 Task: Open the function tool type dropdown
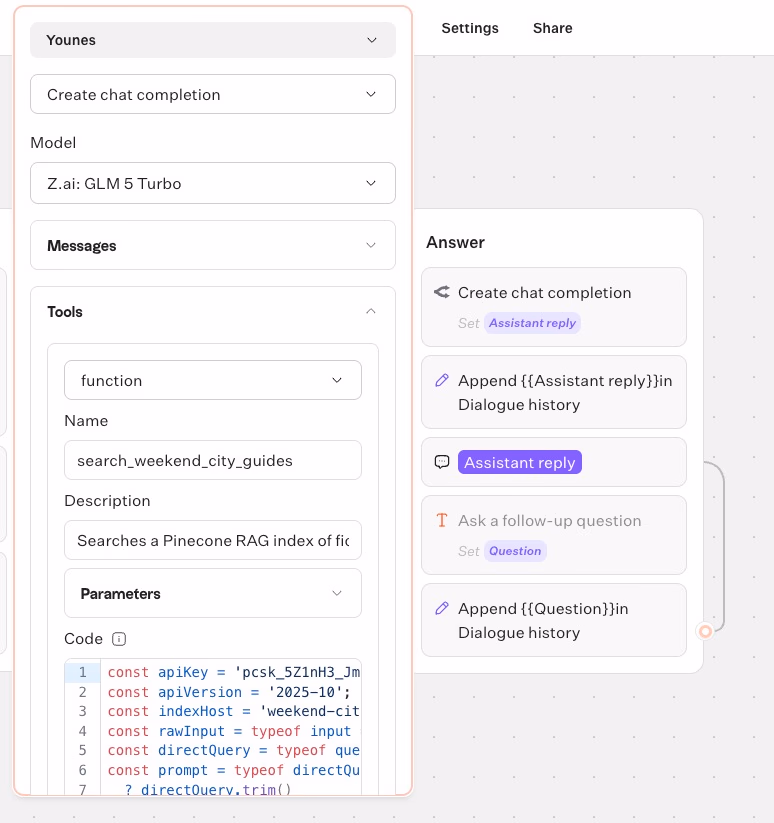coord(213,381)
